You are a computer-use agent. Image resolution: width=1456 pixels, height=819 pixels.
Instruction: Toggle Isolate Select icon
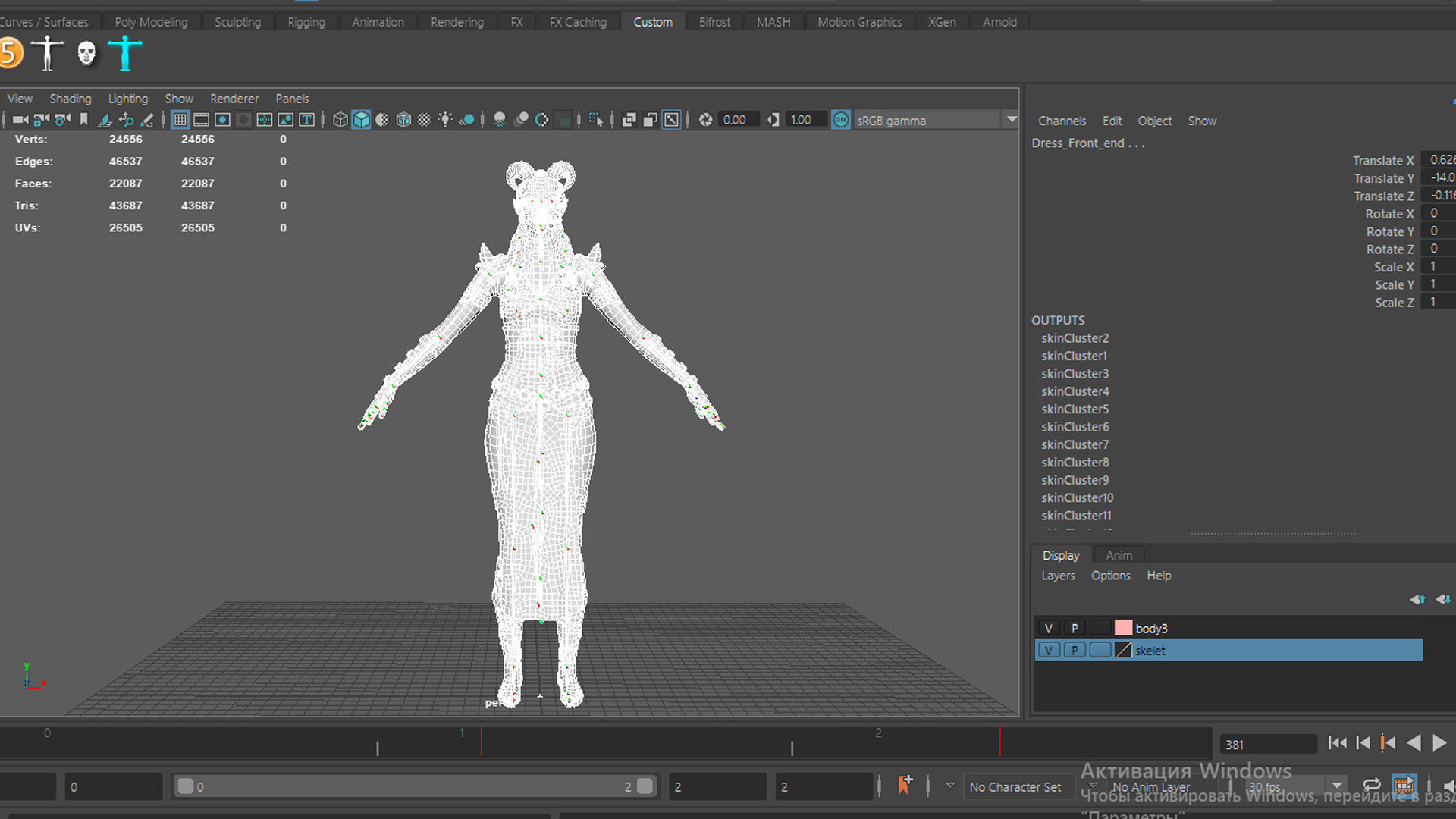tap(596, 120)
